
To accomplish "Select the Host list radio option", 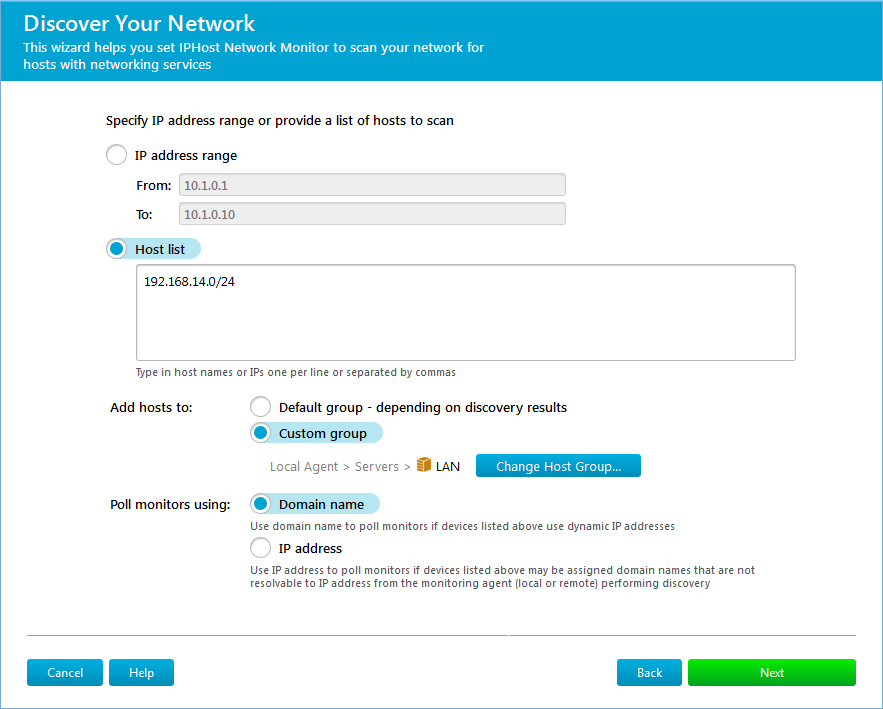I will [x=117, y=249].
